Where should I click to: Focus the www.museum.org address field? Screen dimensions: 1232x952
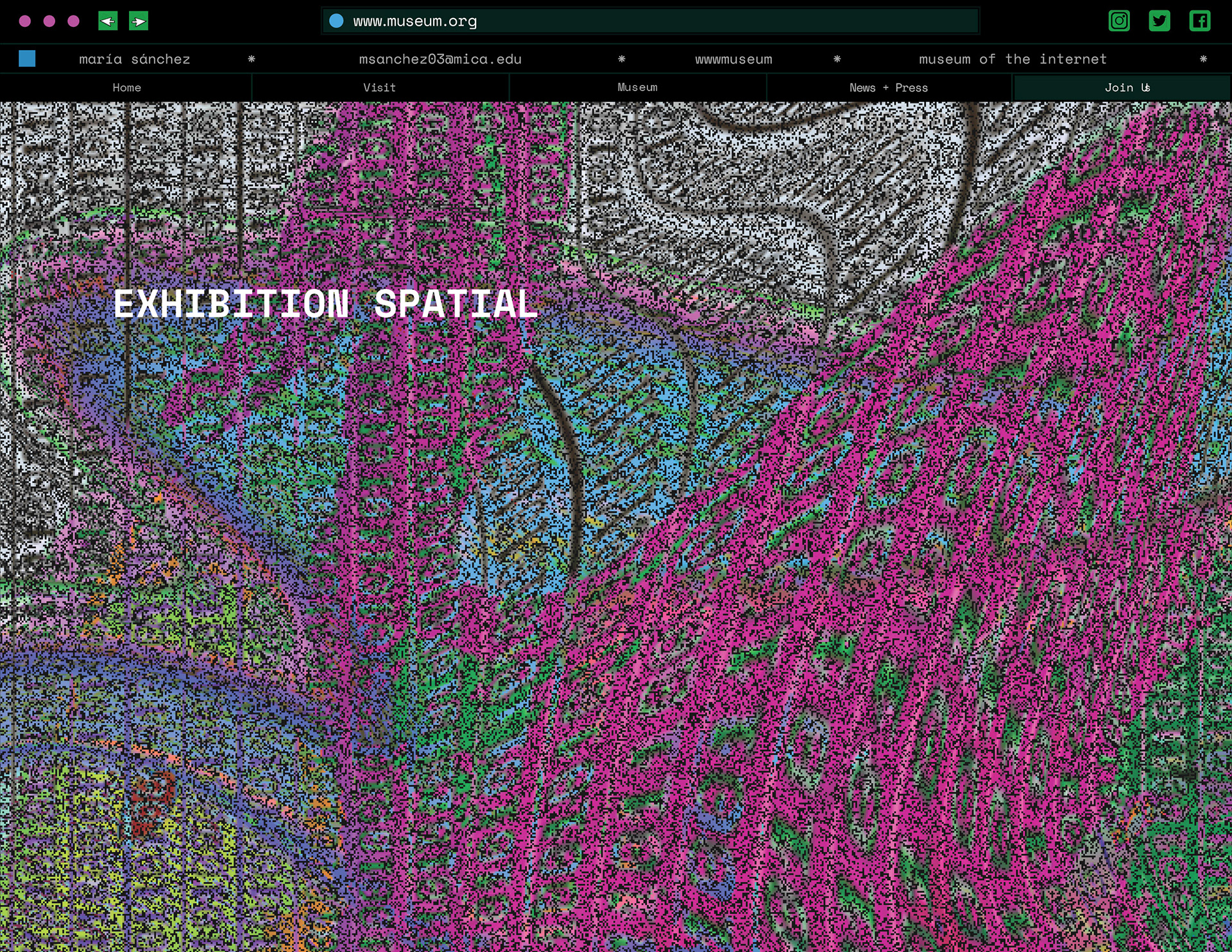click(651, 21)
